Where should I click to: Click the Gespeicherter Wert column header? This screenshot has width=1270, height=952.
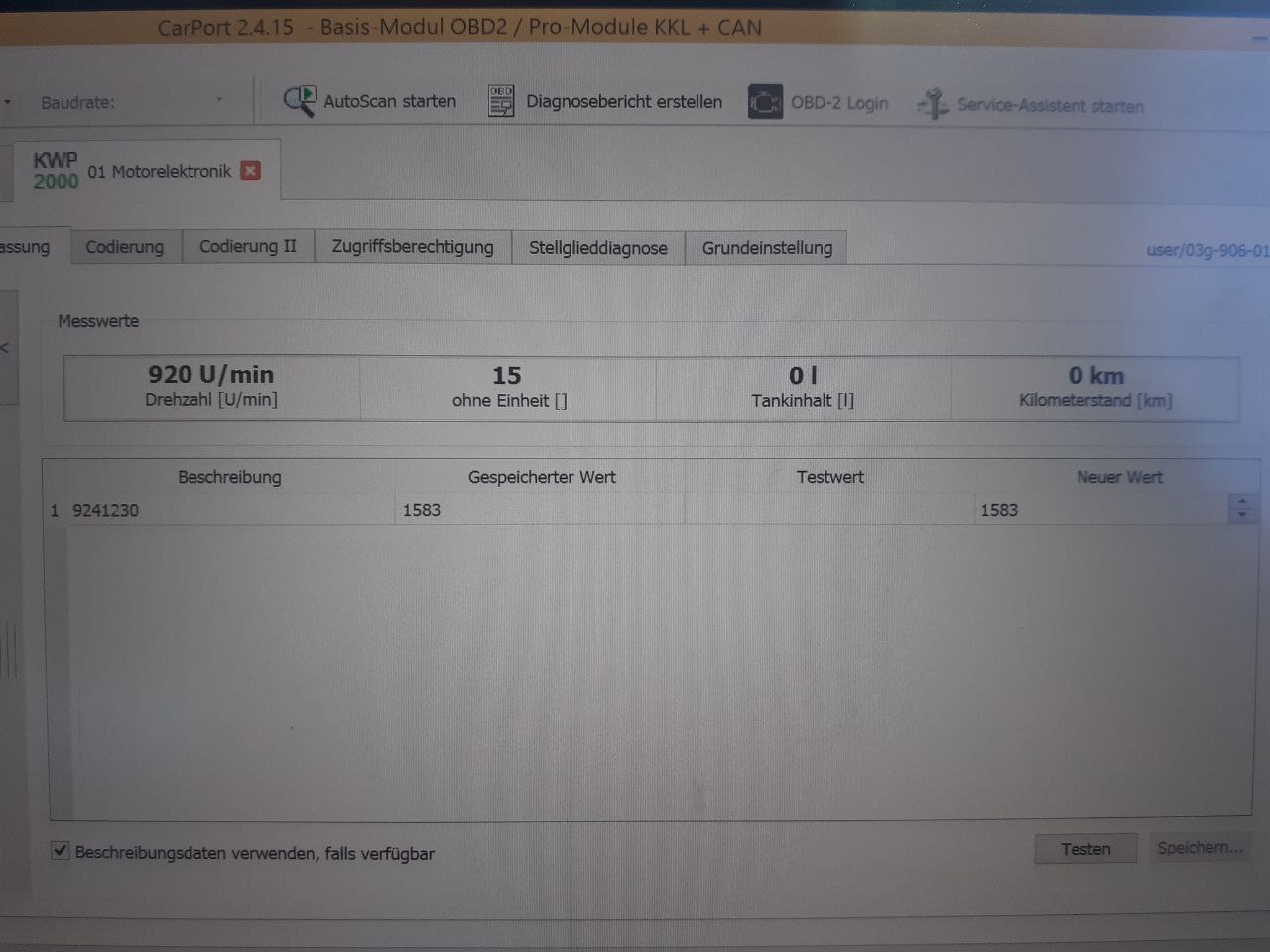tap(542, 477)
